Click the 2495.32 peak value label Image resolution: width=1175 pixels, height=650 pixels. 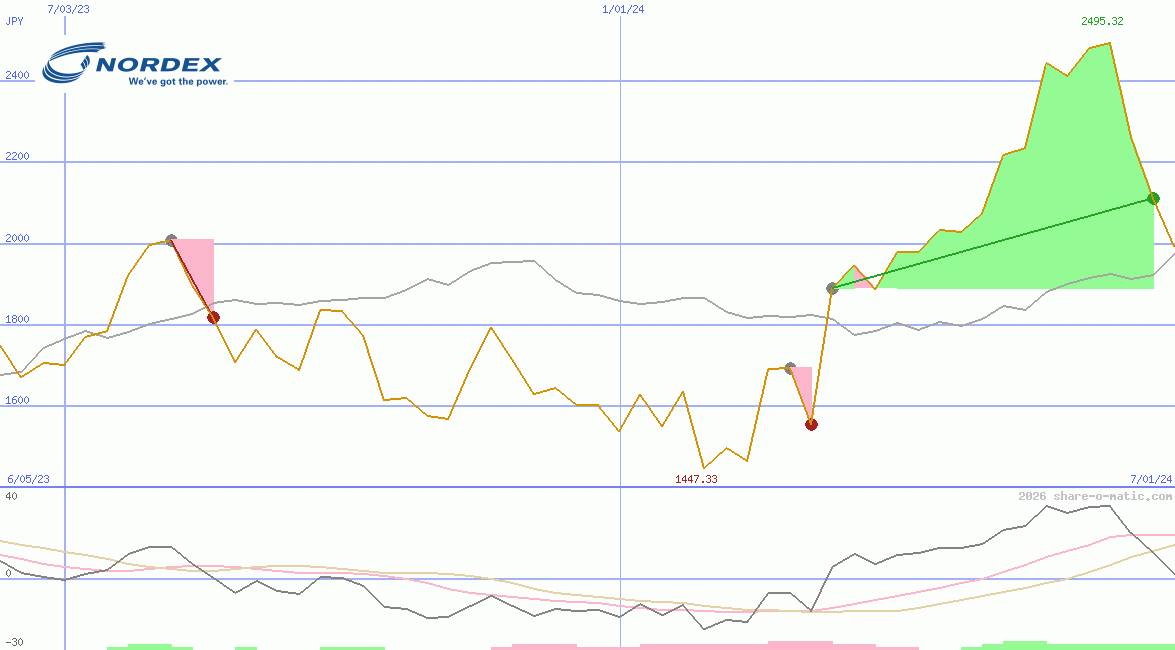tap(1102, 21)
